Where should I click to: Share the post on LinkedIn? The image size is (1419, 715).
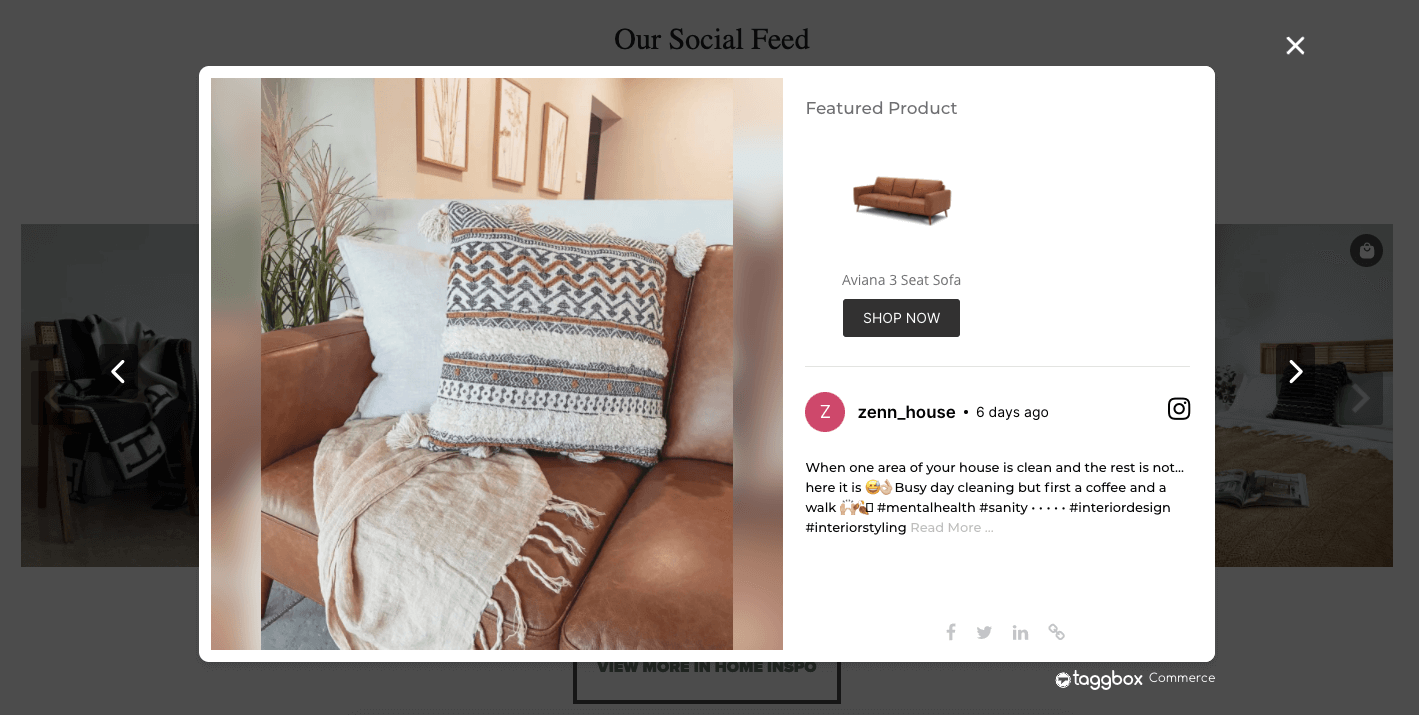click(x=1020, y=632)
